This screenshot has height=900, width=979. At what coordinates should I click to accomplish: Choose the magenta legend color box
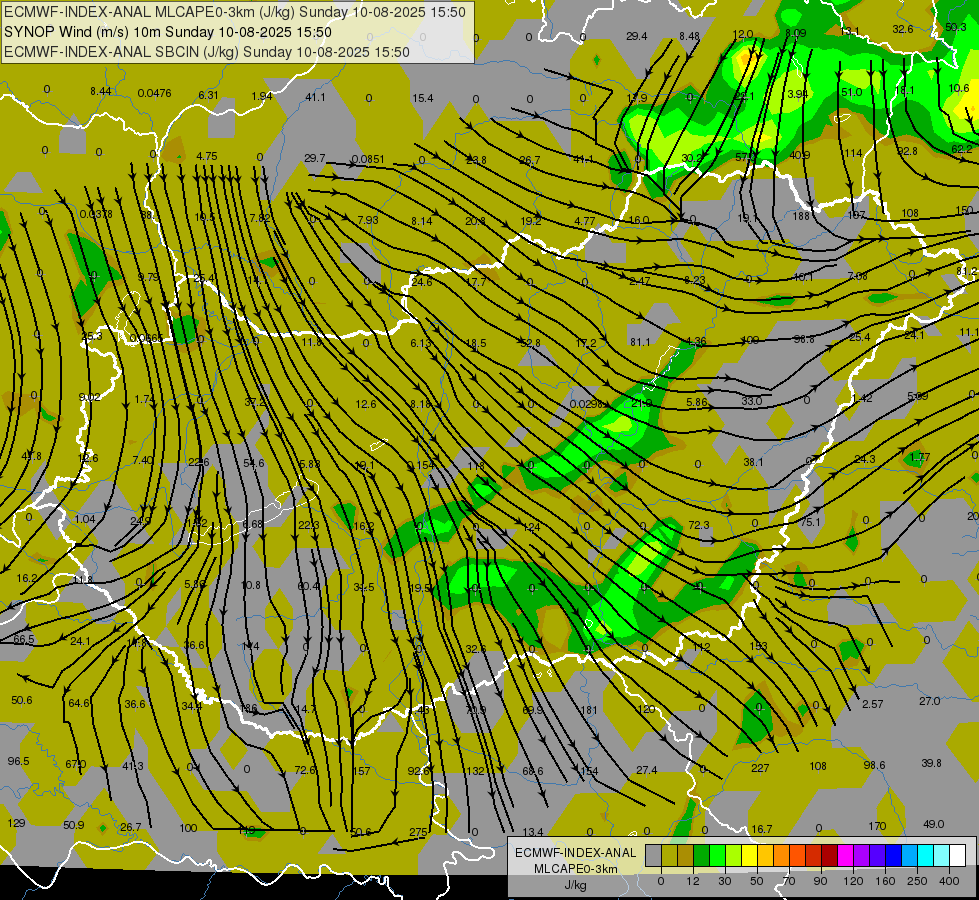click(x=845, y=856)
